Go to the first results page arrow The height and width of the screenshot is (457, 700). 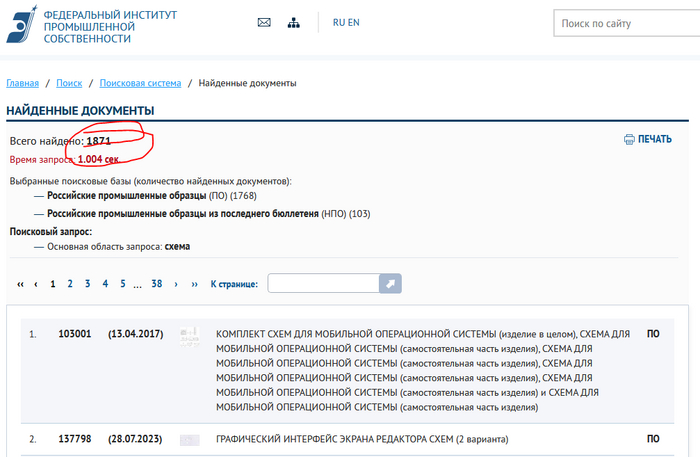pyautogui.click(x=20, y=284)
